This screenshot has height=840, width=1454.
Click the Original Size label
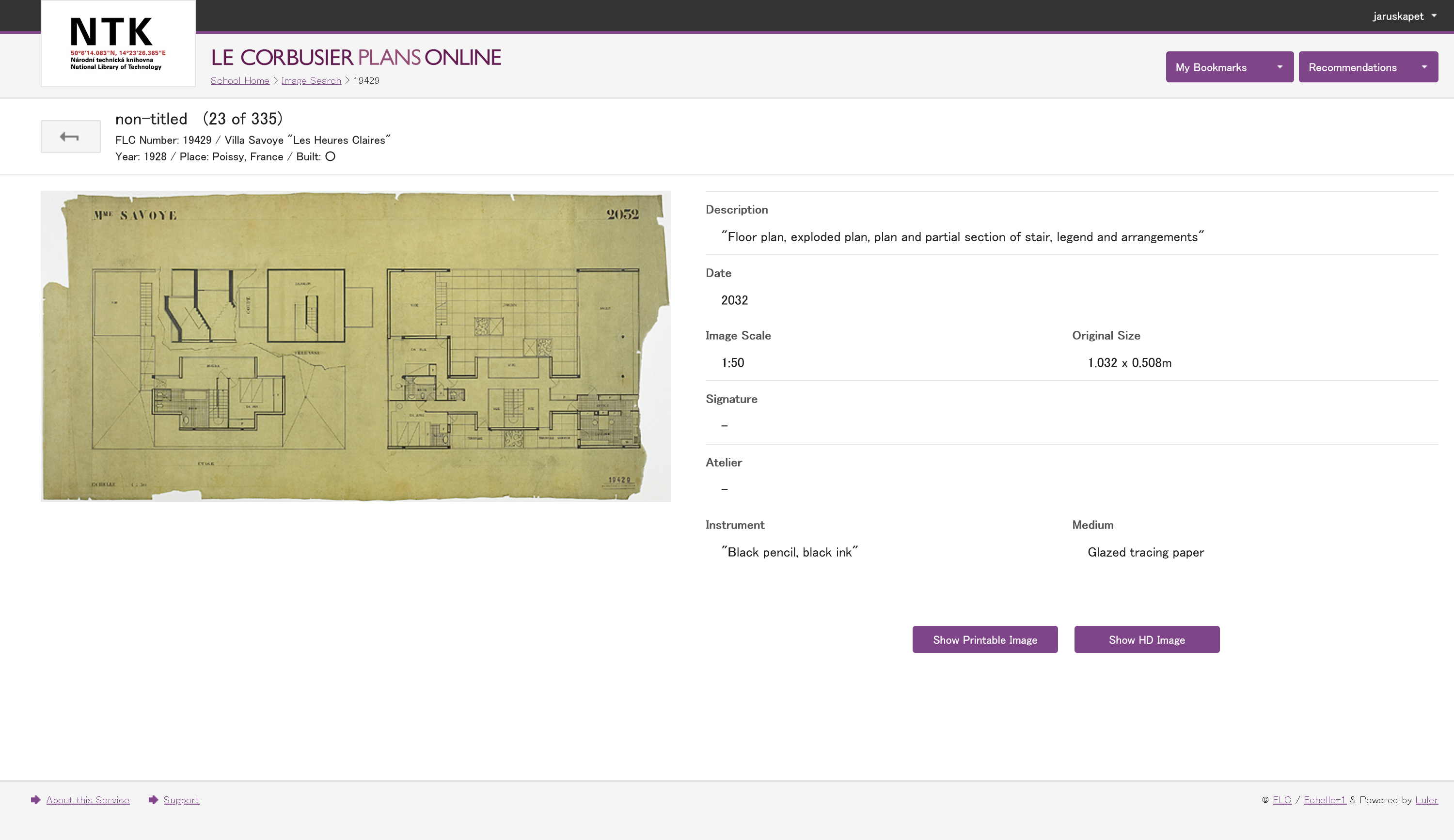(1106, 336)
